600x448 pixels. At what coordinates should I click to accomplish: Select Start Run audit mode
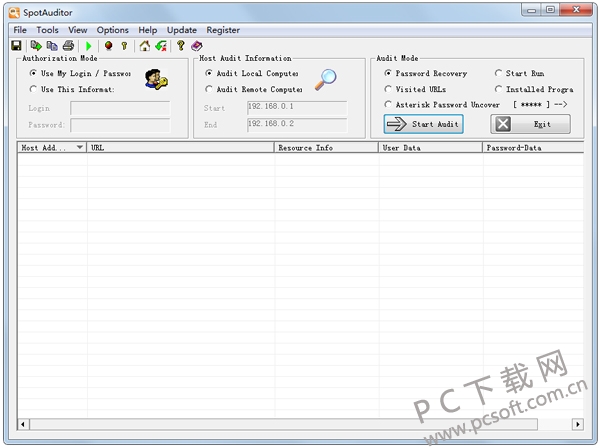pyautogui.click(x=519, y=73)
